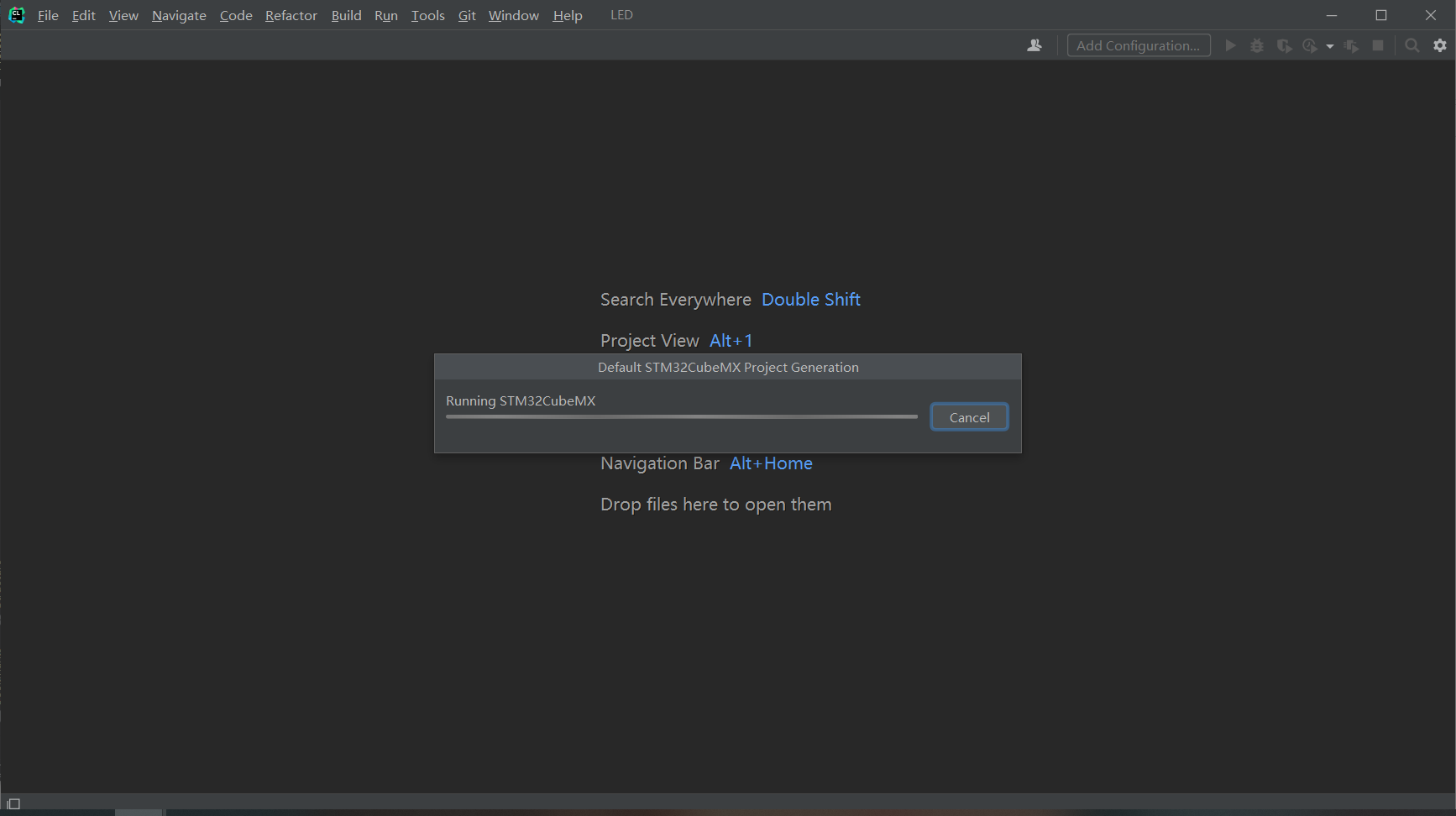Open the IDE settings gear icon
The height and width of the screenshot is (816, 1456).
(1440, 45)
